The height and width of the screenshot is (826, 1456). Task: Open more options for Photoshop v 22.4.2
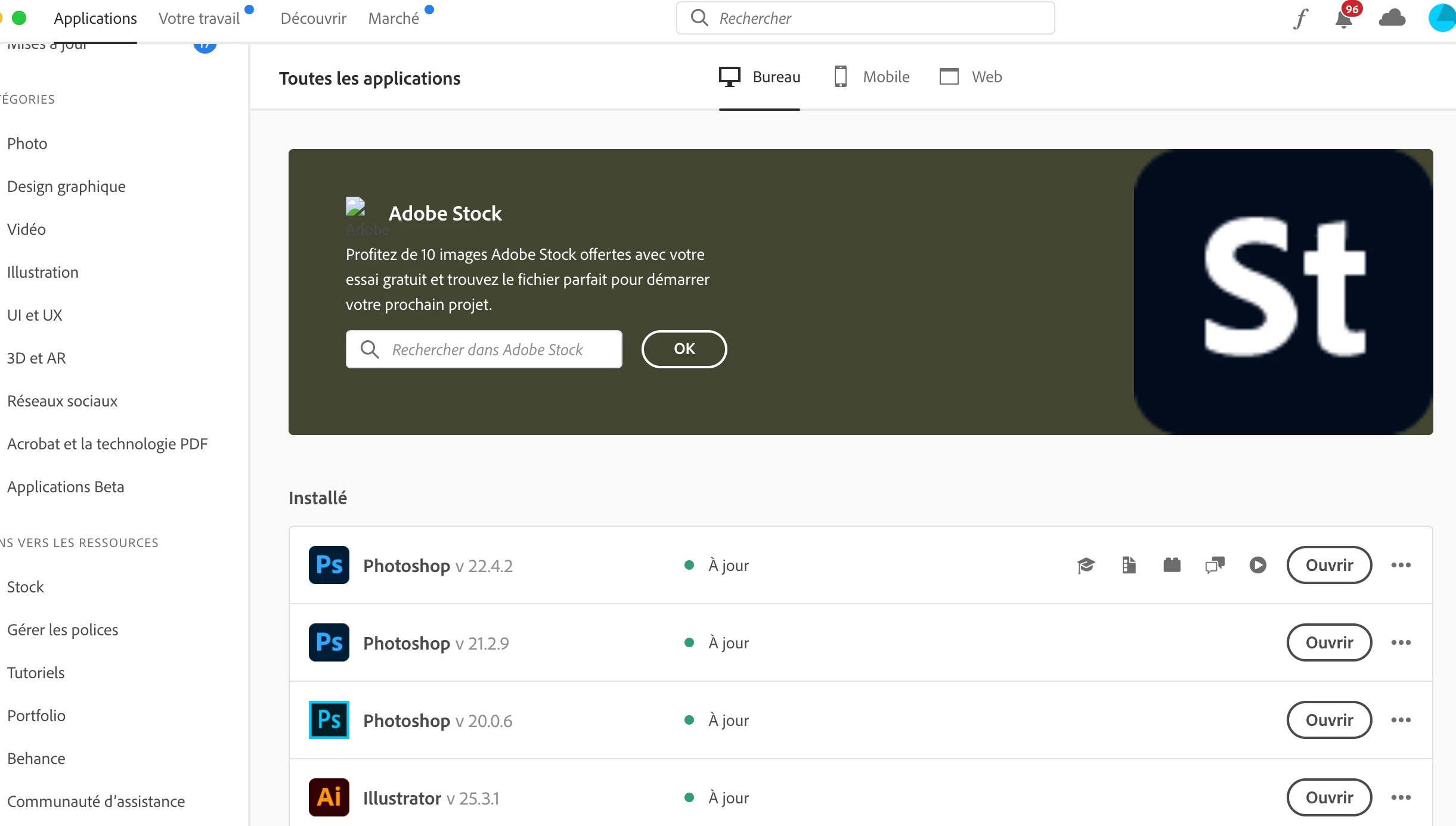coord(1401,565)
